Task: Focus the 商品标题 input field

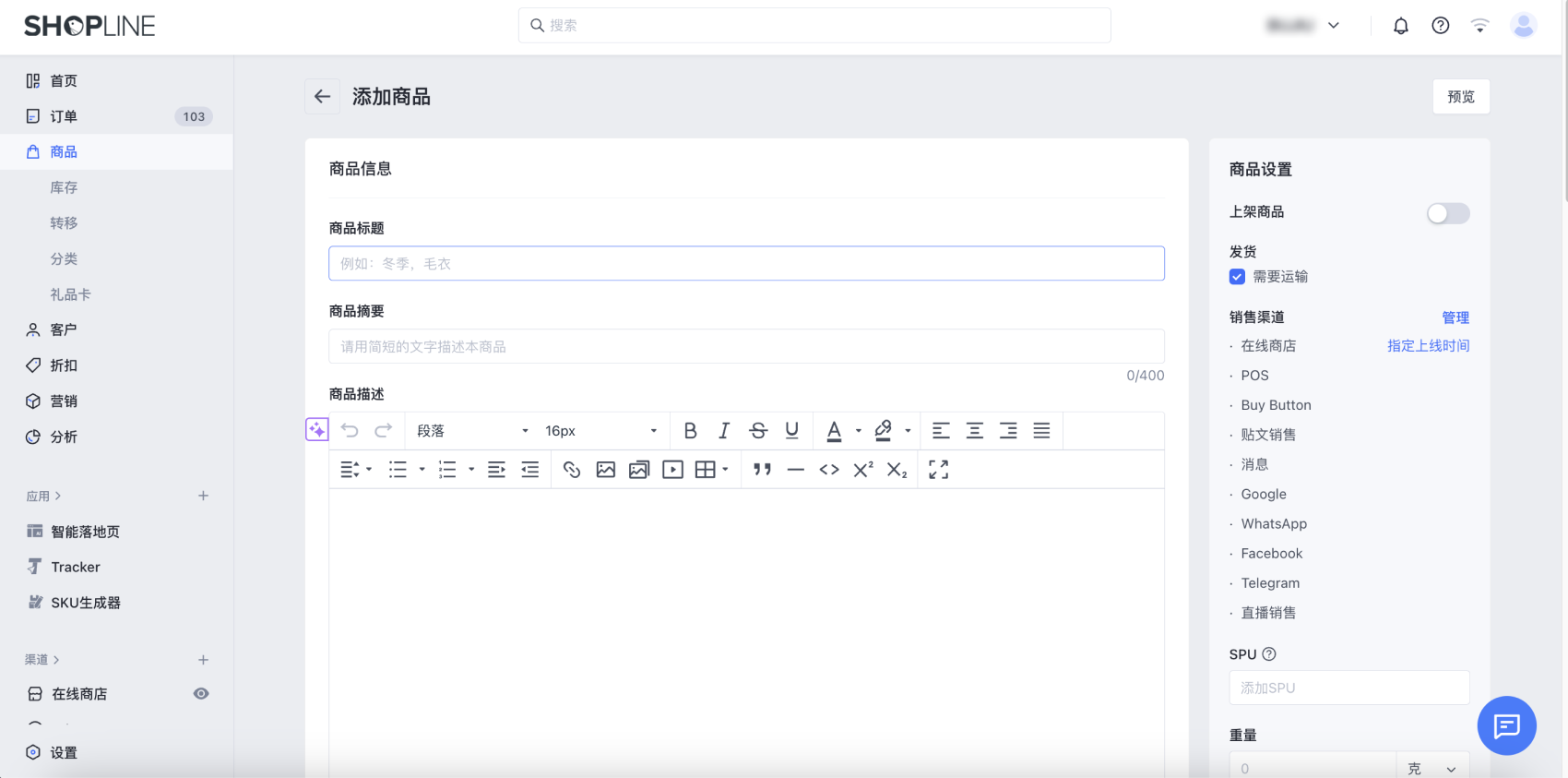Action: [x=746, y=263]
